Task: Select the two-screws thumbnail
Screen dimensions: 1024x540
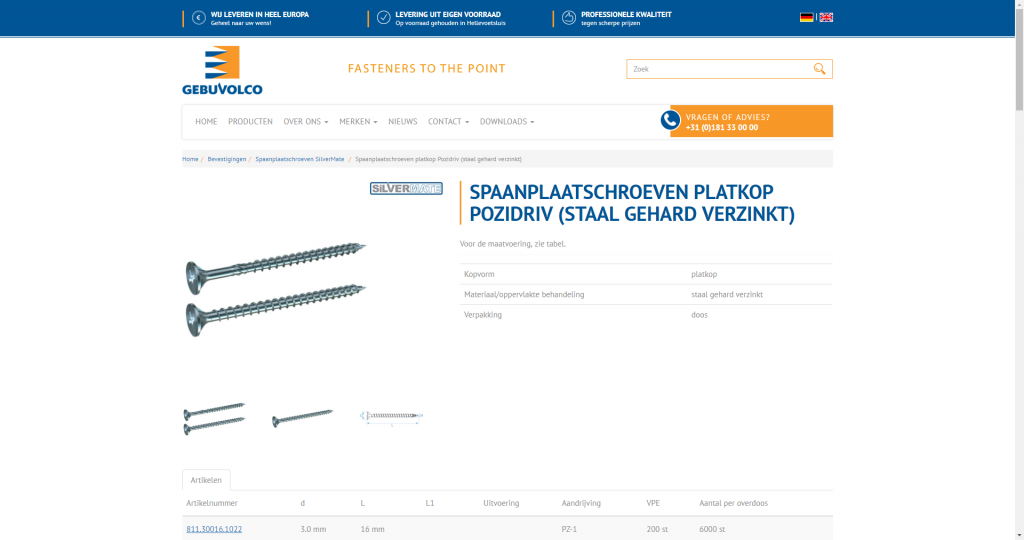Action: pos(214,418)
